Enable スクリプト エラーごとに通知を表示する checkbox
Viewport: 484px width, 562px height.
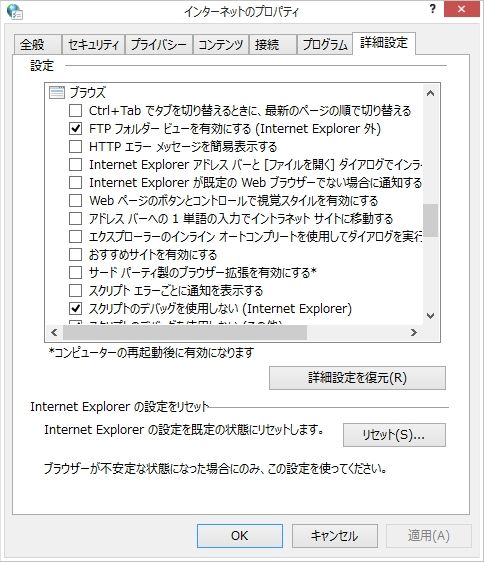(x=75, y=290)
